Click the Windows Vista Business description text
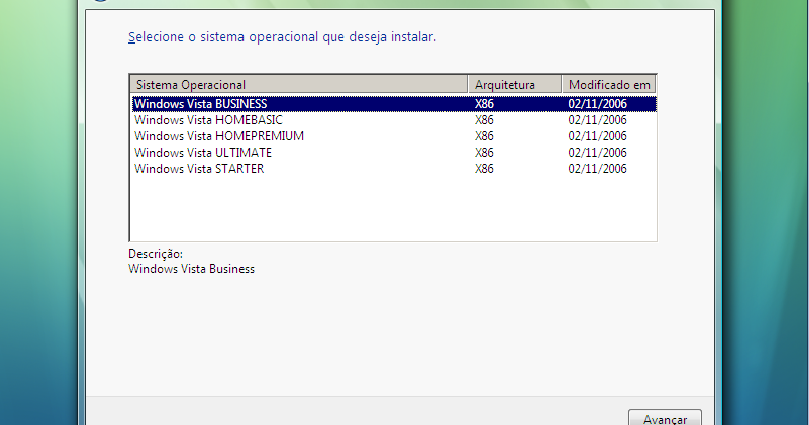Image resolution: width=809 pixels, height=425 pixels. [x=191, y=269]
